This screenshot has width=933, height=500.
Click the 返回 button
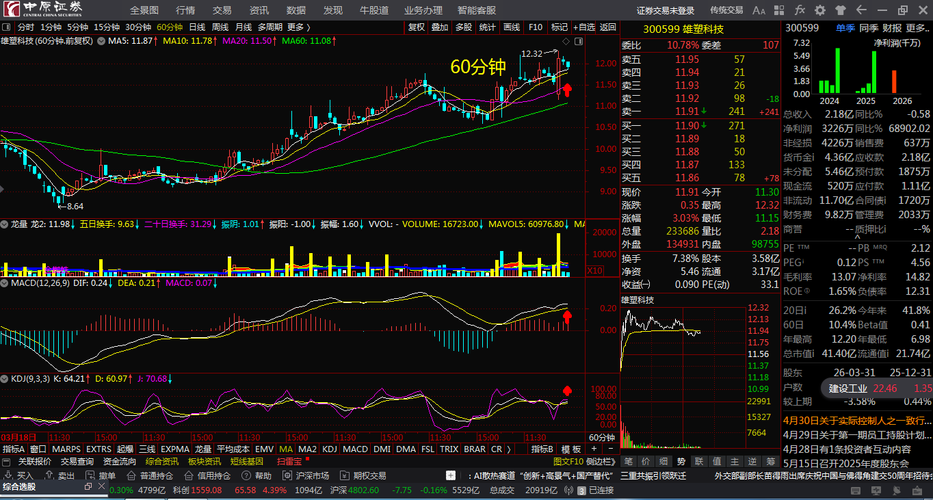tap(608, 27)
